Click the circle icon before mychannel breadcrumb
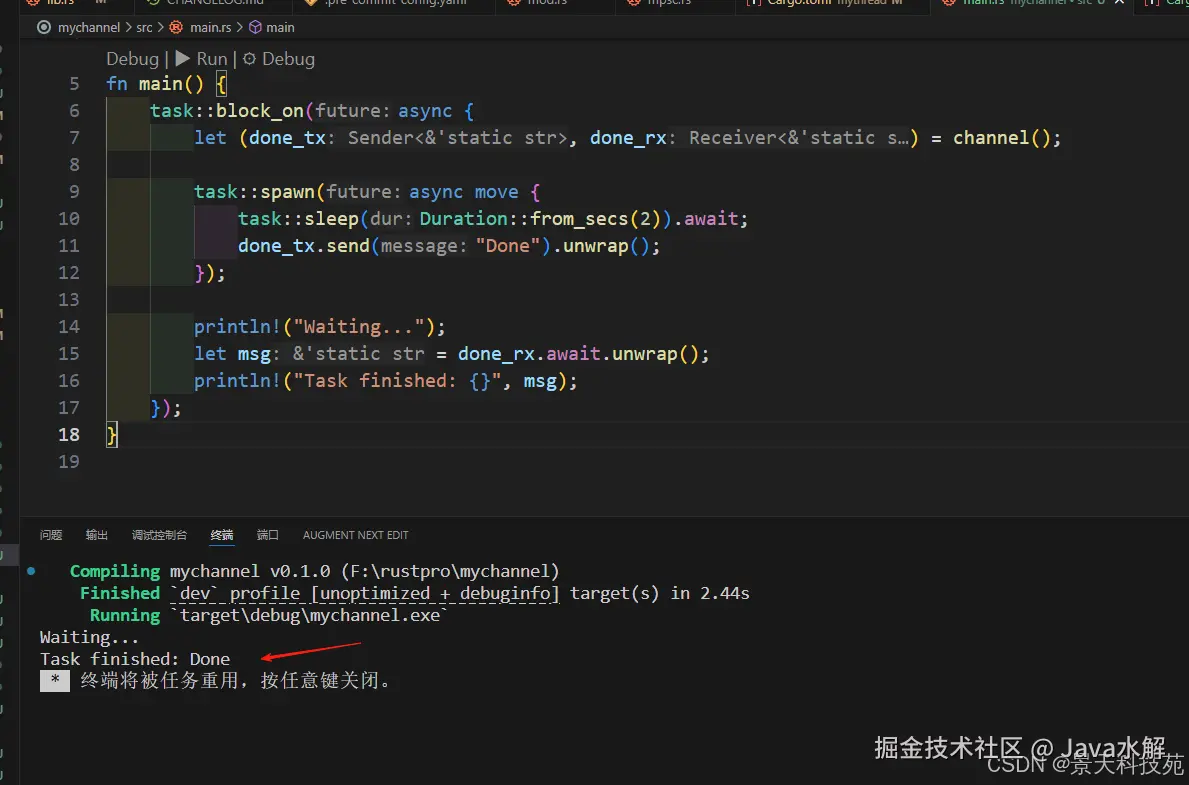 pos(44,27)
